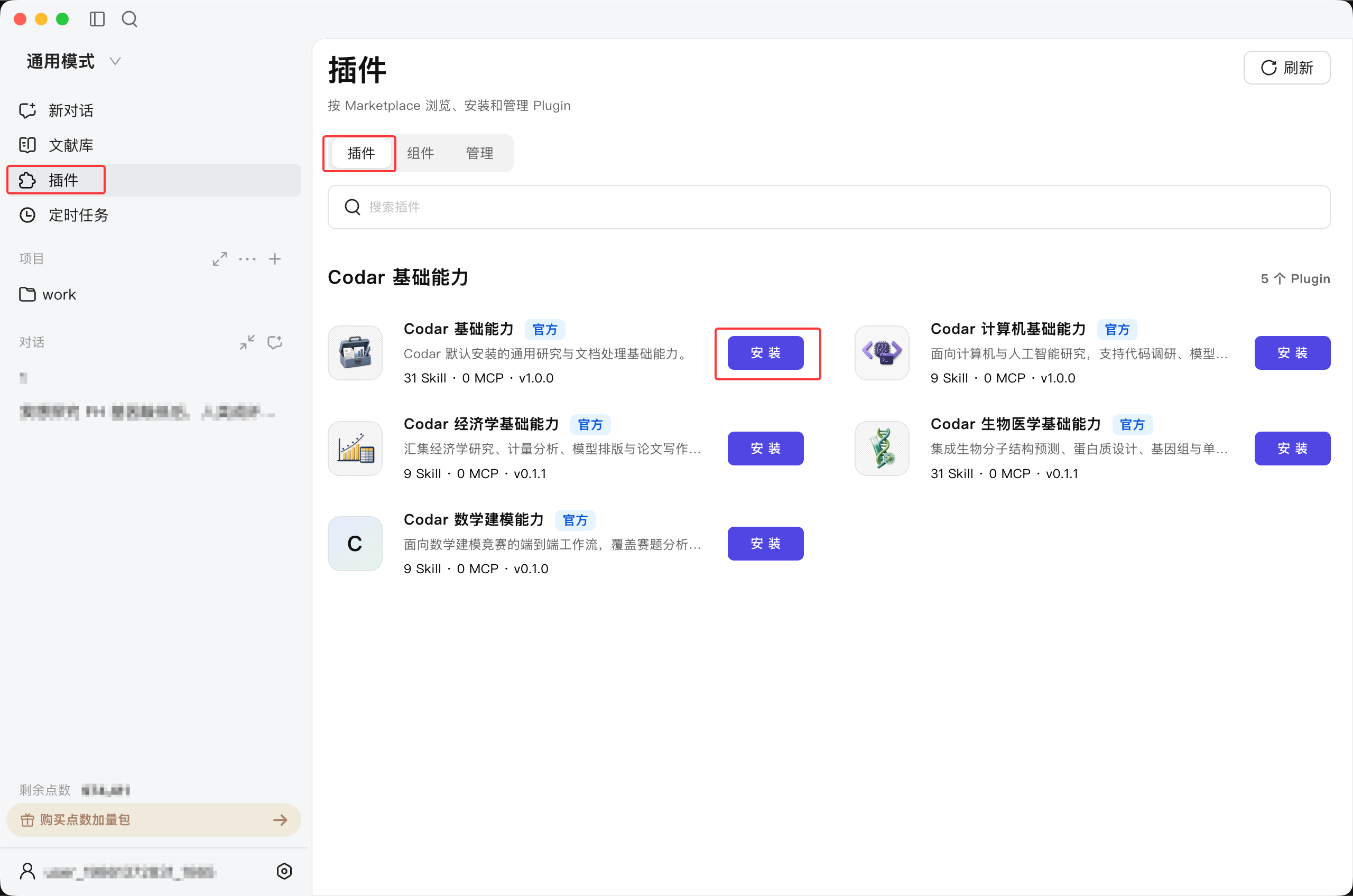
Task: Click the Codar 生物医学基础能力 DNA icon
Action: [882, 448]
